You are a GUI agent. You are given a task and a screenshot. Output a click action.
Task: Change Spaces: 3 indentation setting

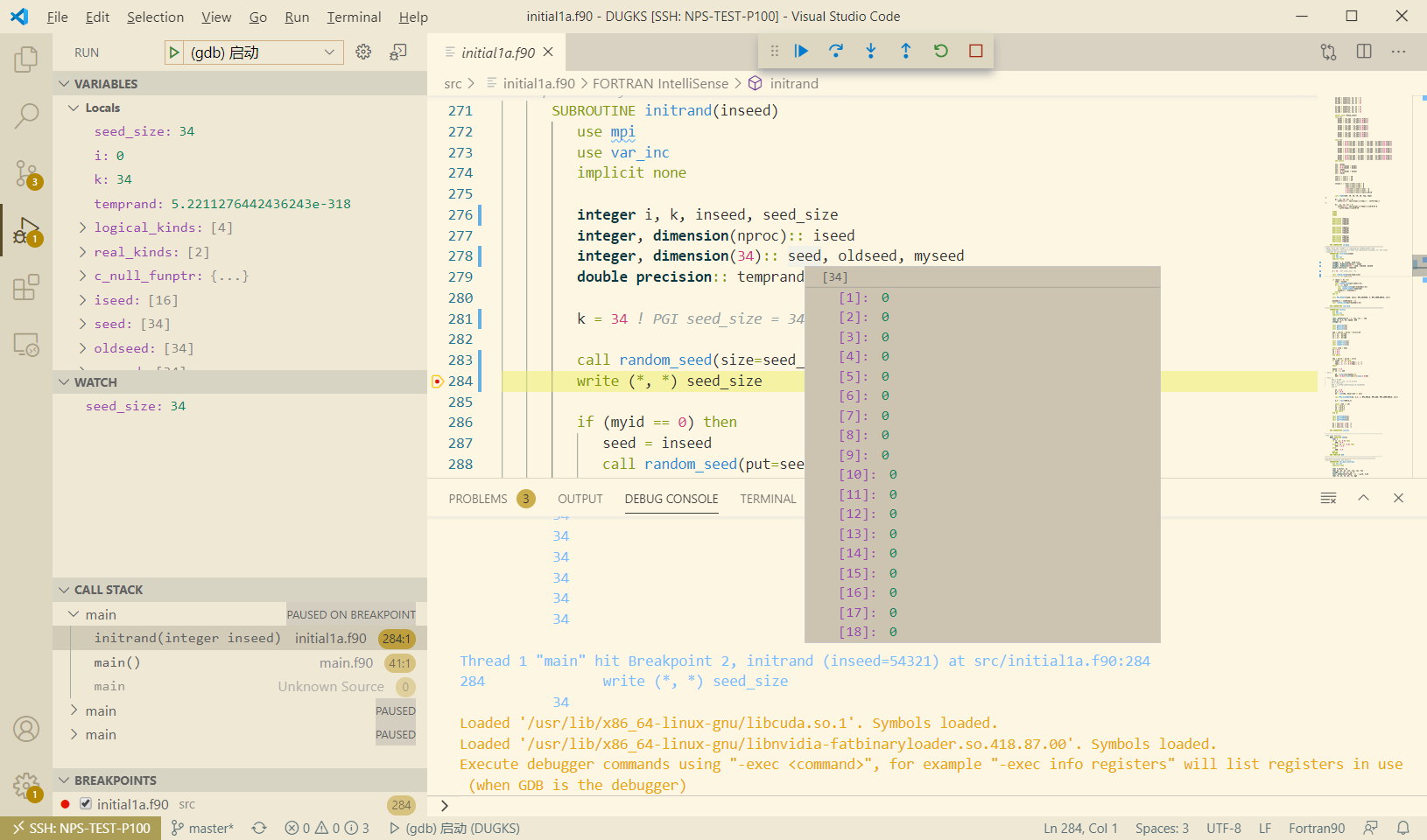(x=1162, y=828)
